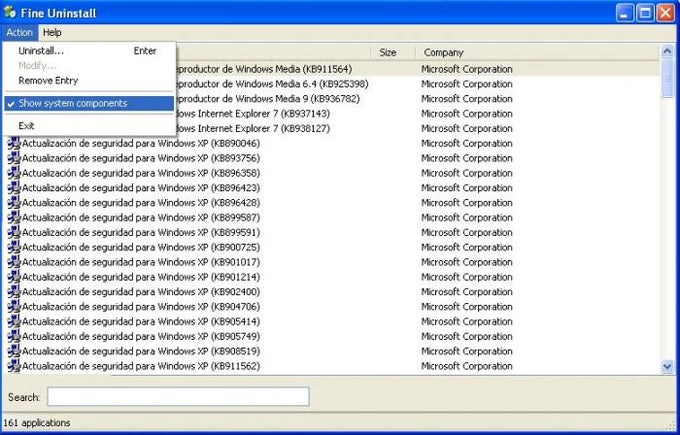Click the icon of update KB901017
Viewport: 680px width, 435px height.
point(14,262)
